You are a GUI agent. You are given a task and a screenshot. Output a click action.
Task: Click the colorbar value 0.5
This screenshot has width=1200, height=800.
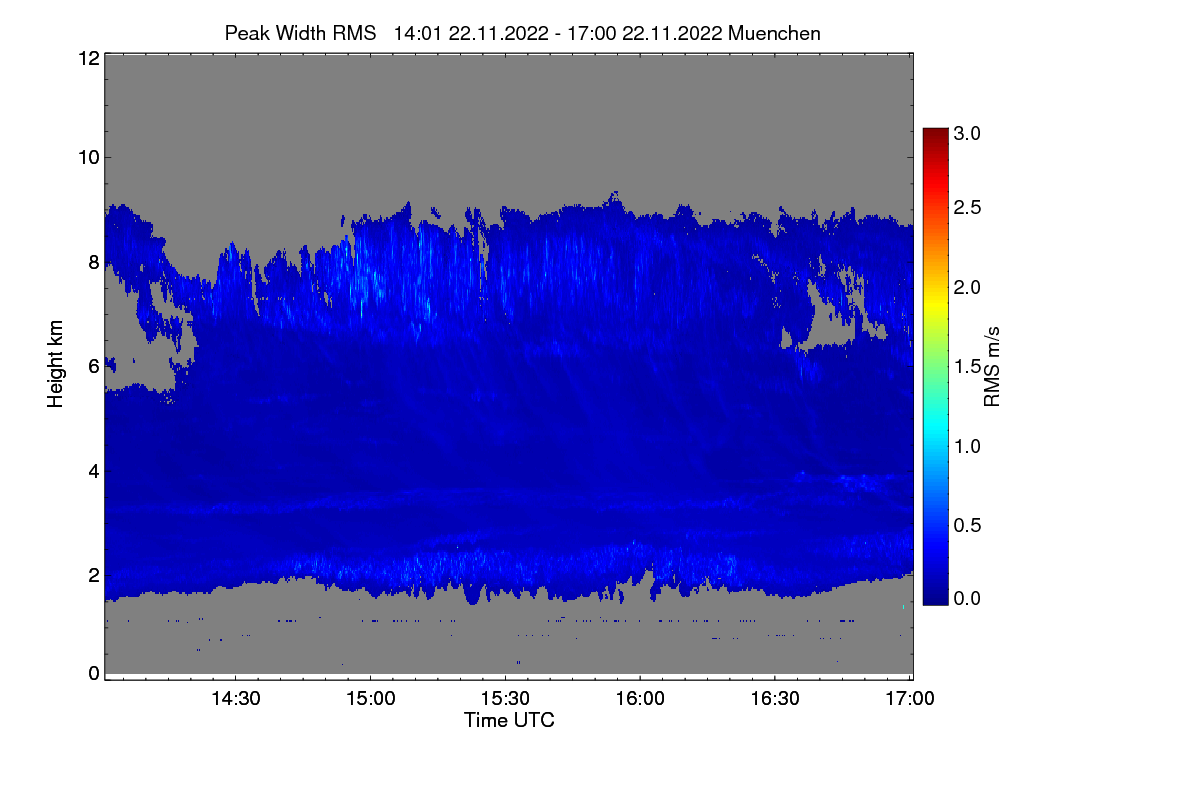[x=968, y=526]
